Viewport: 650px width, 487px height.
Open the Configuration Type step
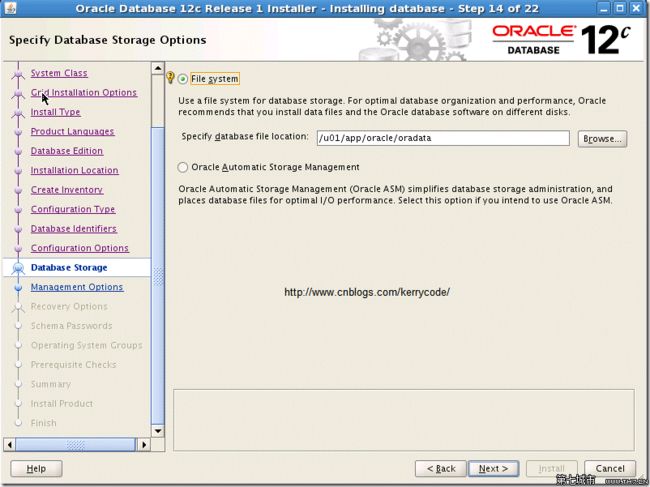click(73, 209)
